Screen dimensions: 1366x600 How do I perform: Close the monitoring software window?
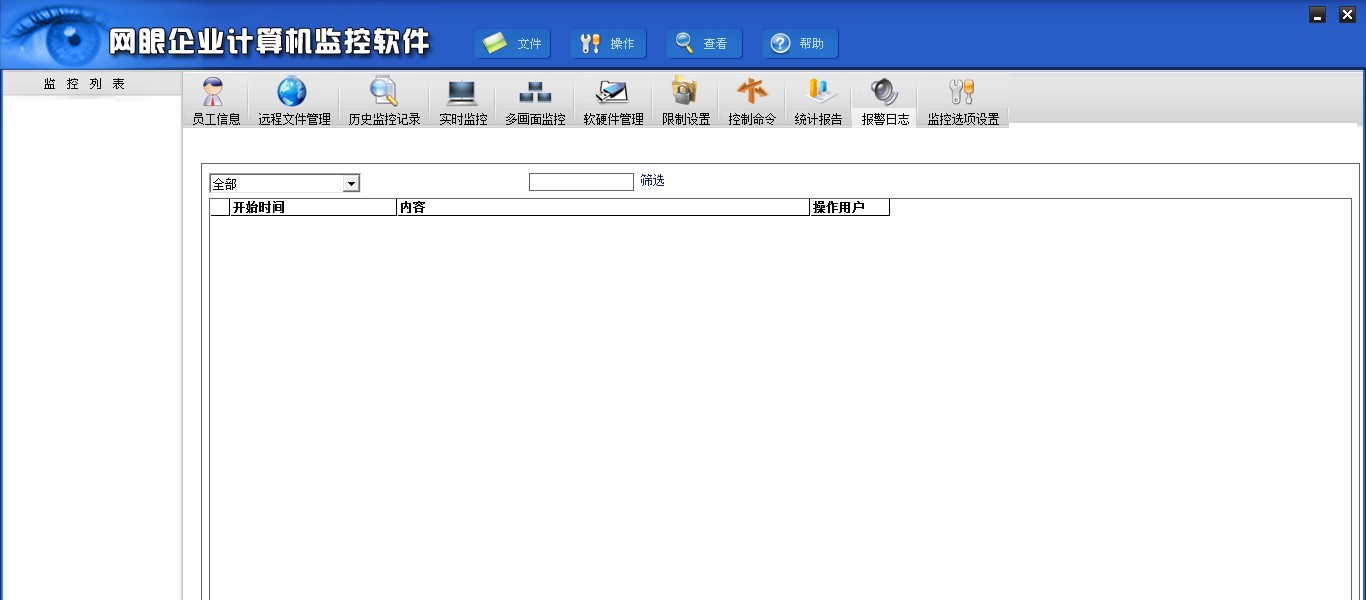coord(1347,15)
